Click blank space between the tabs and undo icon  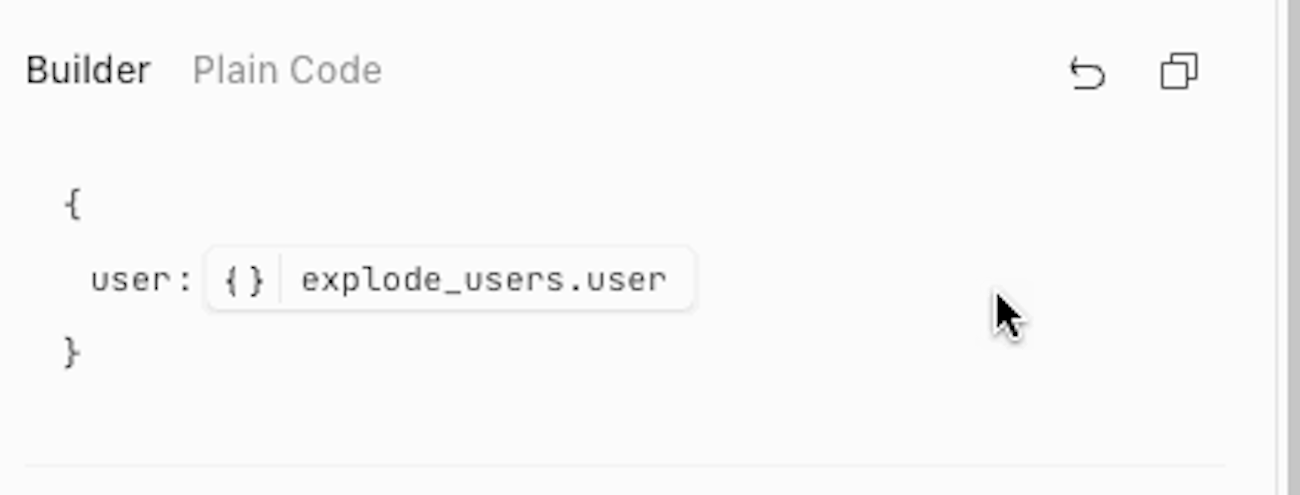click(x=720, y=71)
